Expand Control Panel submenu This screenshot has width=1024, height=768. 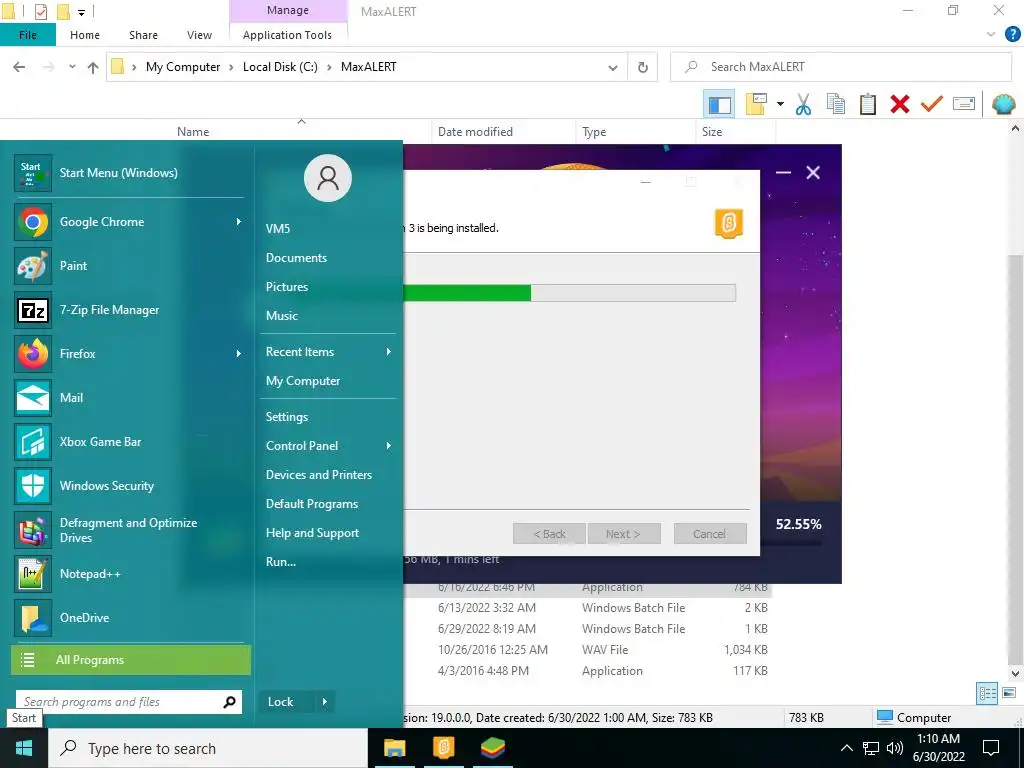328,446
